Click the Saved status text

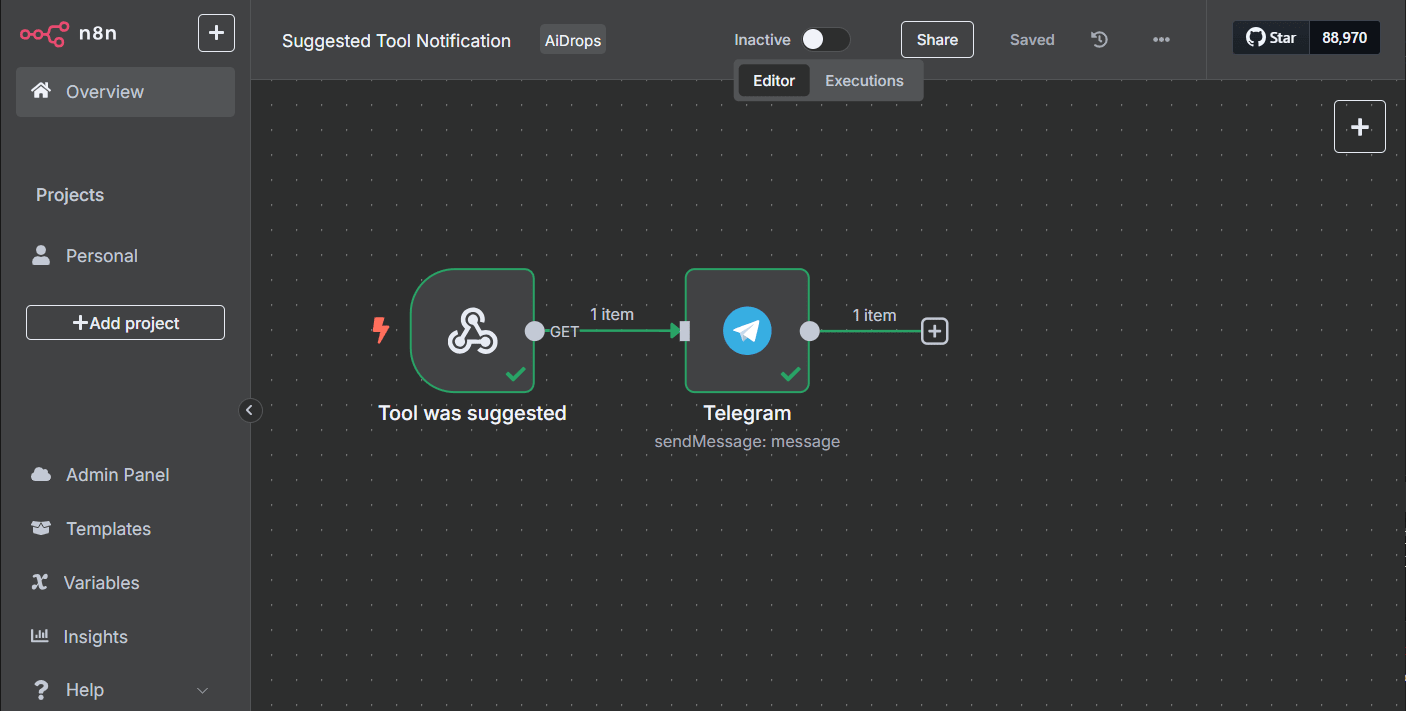pyautogui.click(x=1032, y=40)
